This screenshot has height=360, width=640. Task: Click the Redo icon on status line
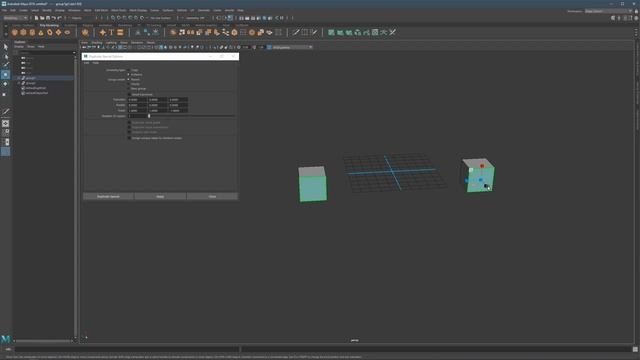[x=59, y=18]
